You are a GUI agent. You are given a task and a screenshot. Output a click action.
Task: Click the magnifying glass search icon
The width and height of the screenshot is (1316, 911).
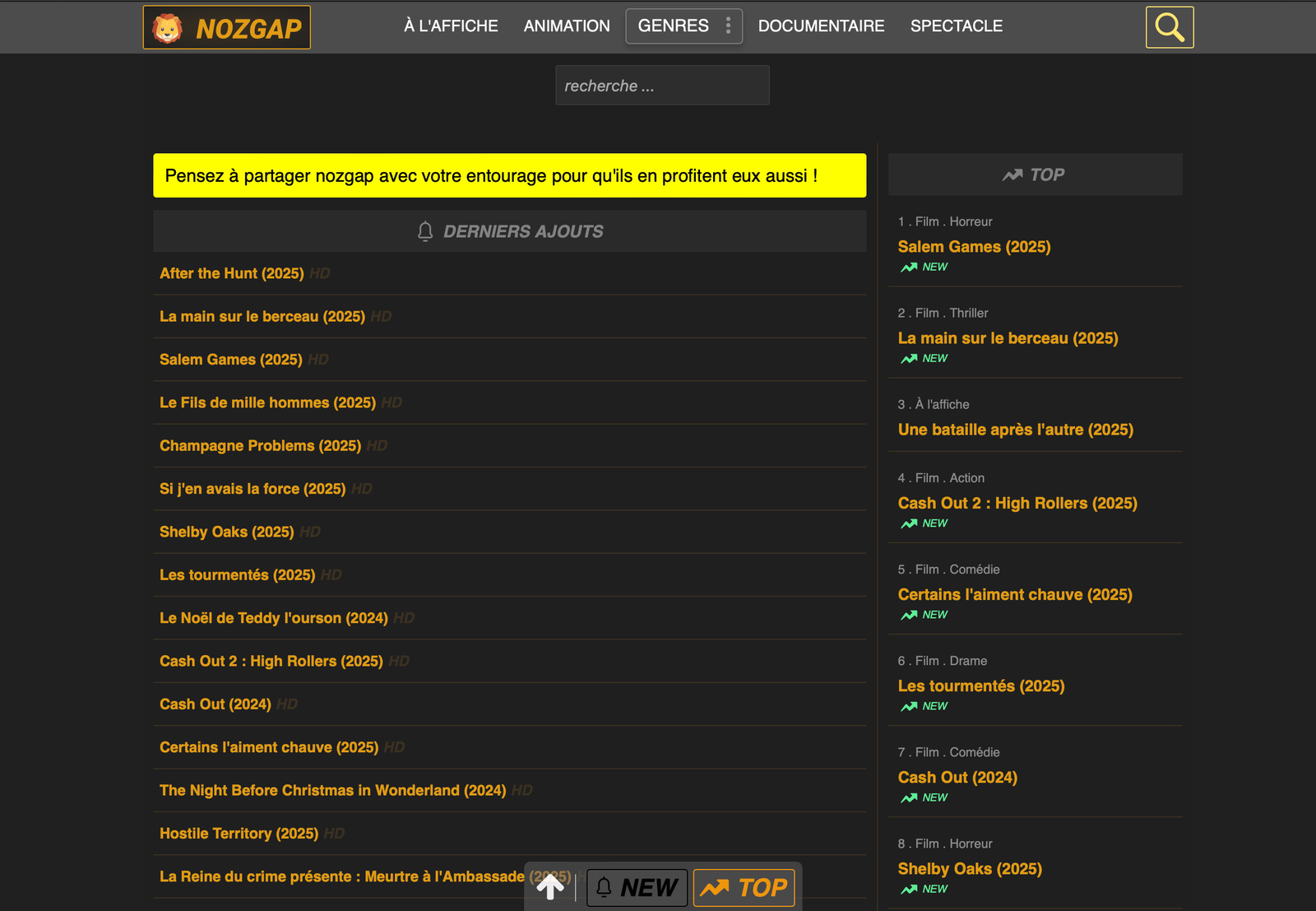tap(1169, 27)
